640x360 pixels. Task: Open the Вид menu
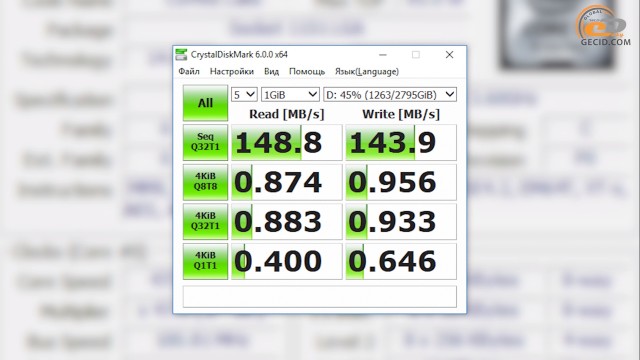(271, 71)
